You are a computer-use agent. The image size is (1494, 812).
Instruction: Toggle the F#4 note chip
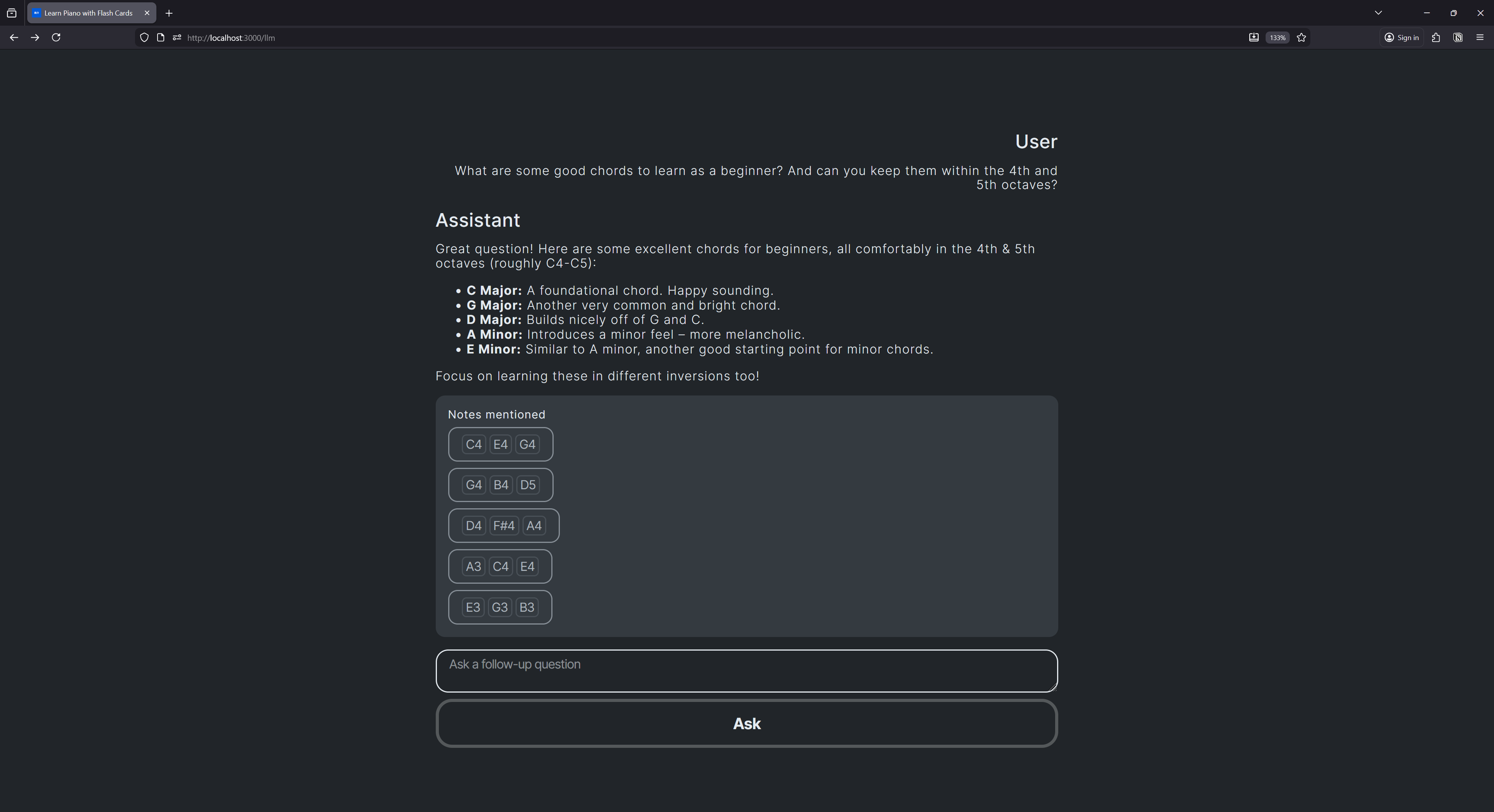(503, 526)
